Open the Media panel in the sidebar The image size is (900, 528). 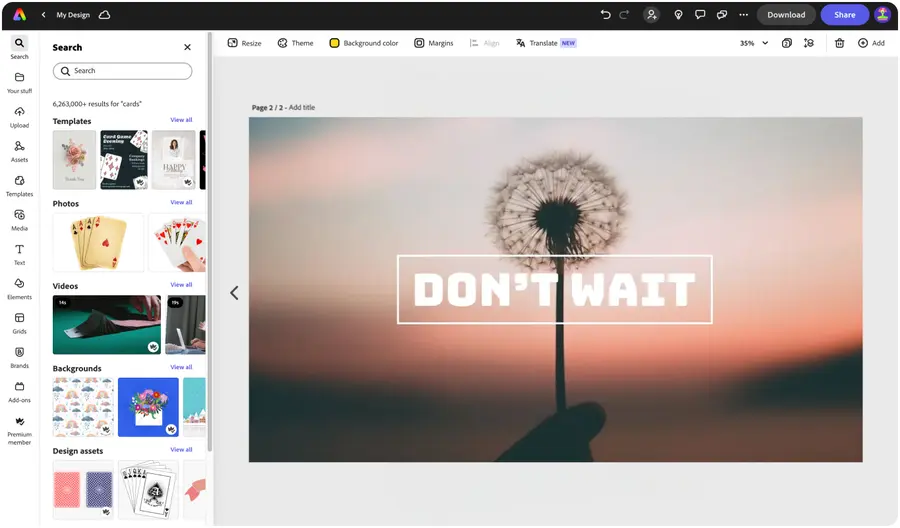point(19,219)
